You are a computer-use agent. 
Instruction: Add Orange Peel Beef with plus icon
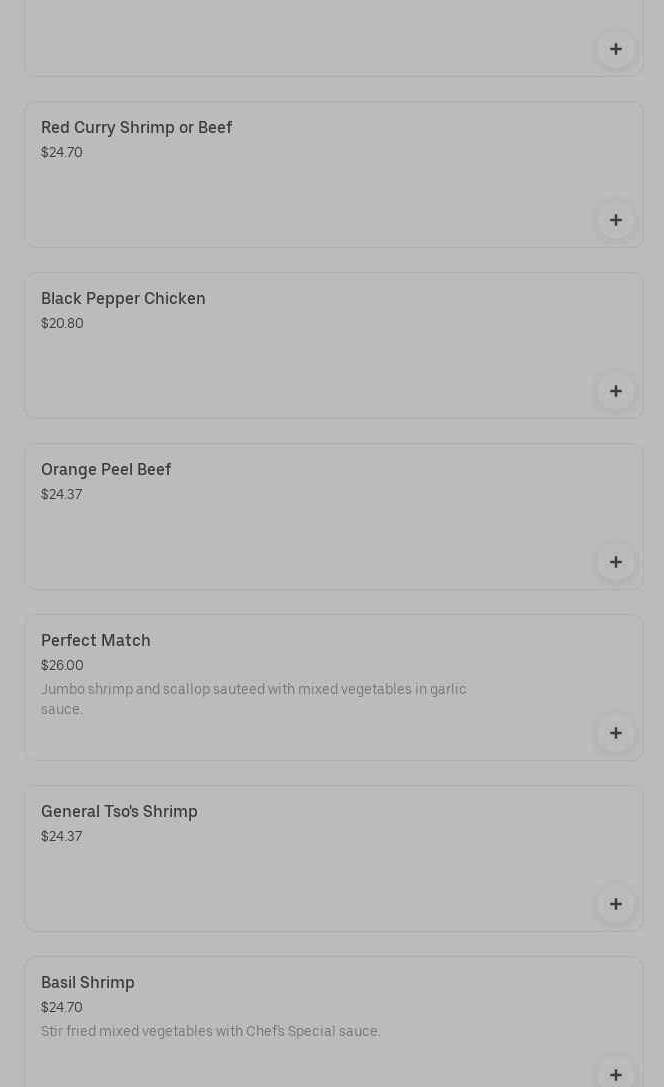click(615, 562)
